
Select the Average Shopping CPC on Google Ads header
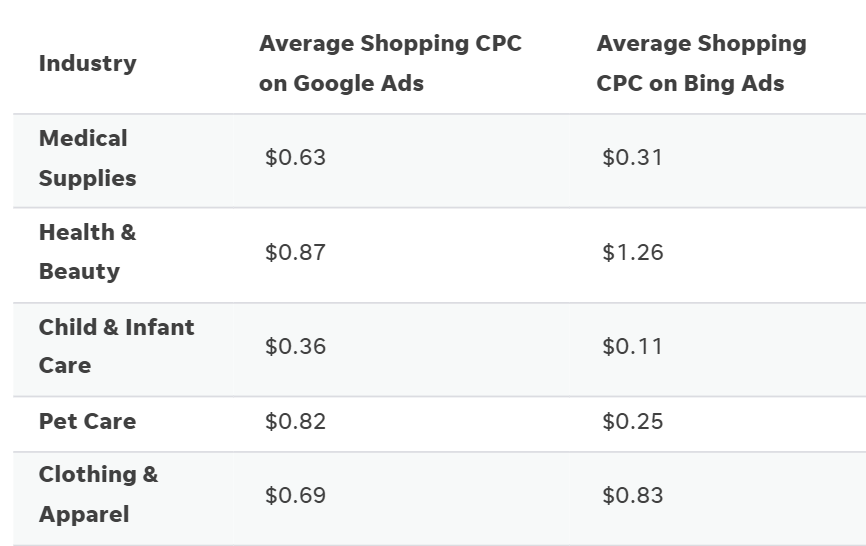coord(390,63)
